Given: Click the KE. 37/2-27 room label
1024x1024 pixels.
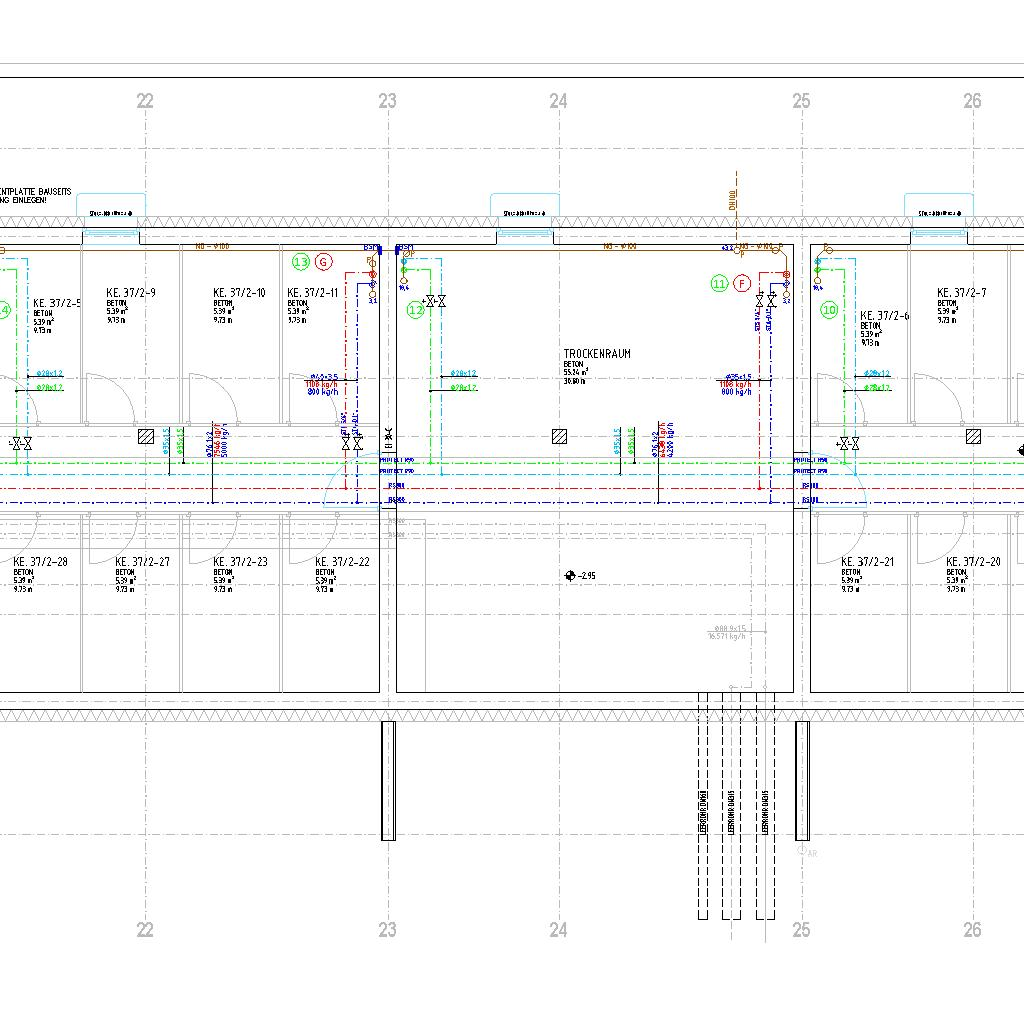Looking at the screenshot, I should tap(142, 562).
